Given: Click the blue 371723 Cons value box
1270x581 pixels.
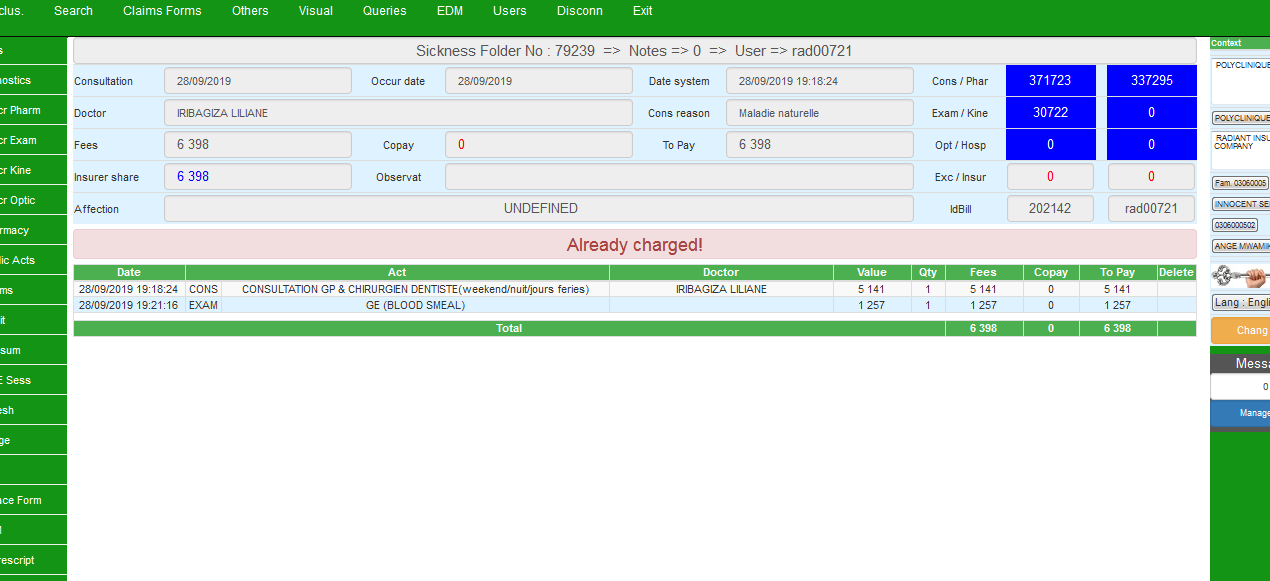Looking at the screenshot, I should point(1050,81).
